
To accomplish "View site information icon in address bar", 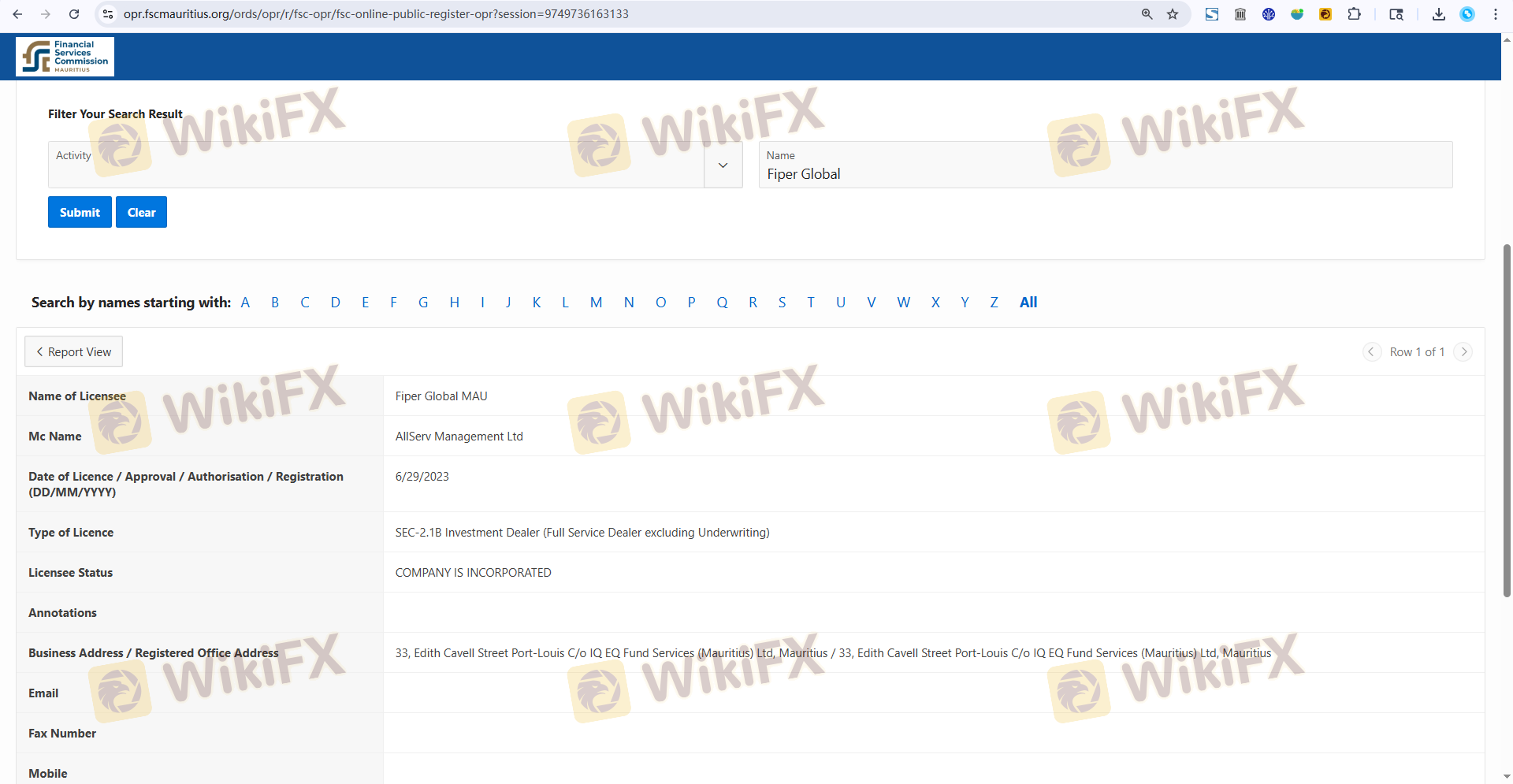I will (x=109, y=14).
